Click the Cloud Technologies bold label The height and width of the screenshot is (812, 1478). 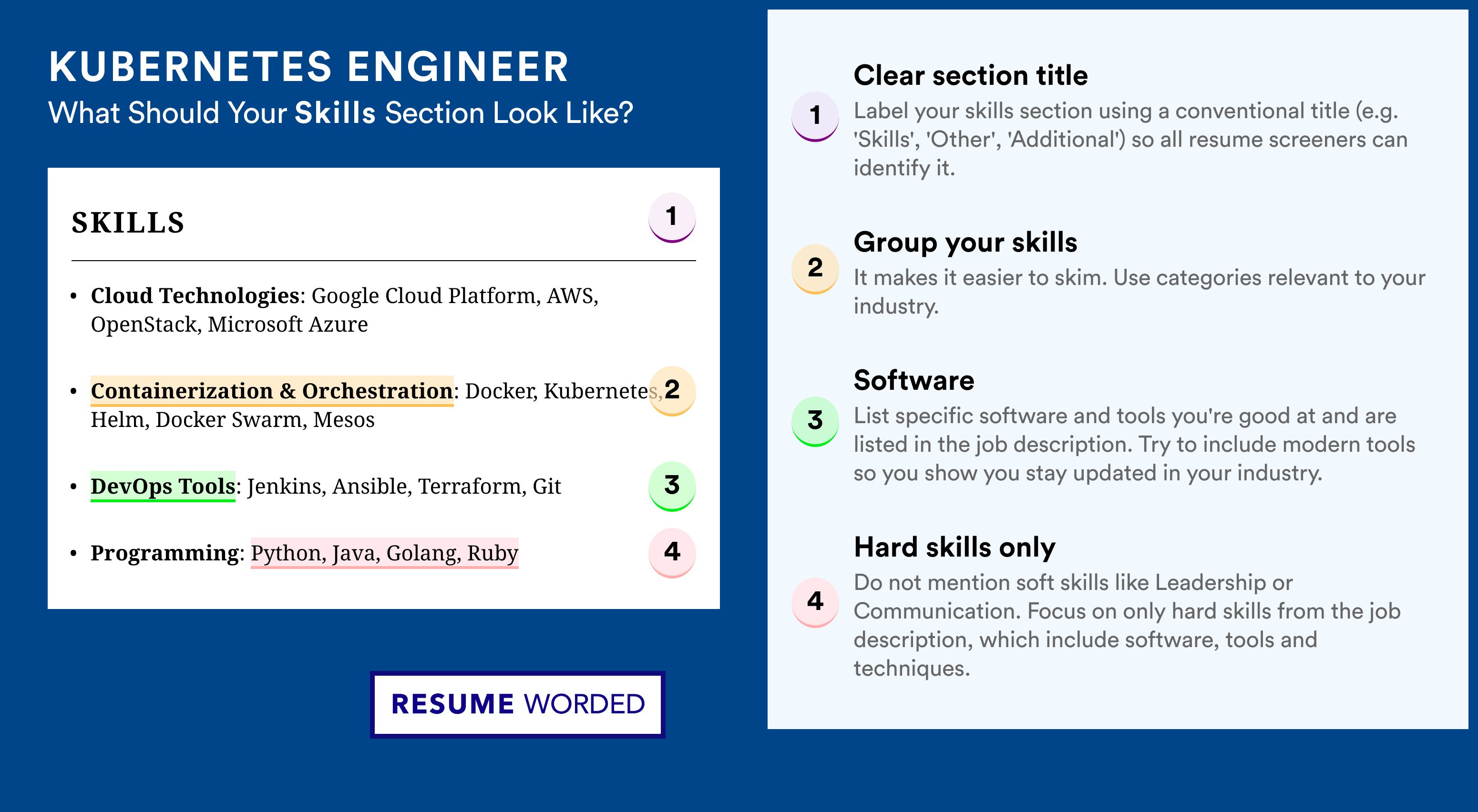(195, 296)
